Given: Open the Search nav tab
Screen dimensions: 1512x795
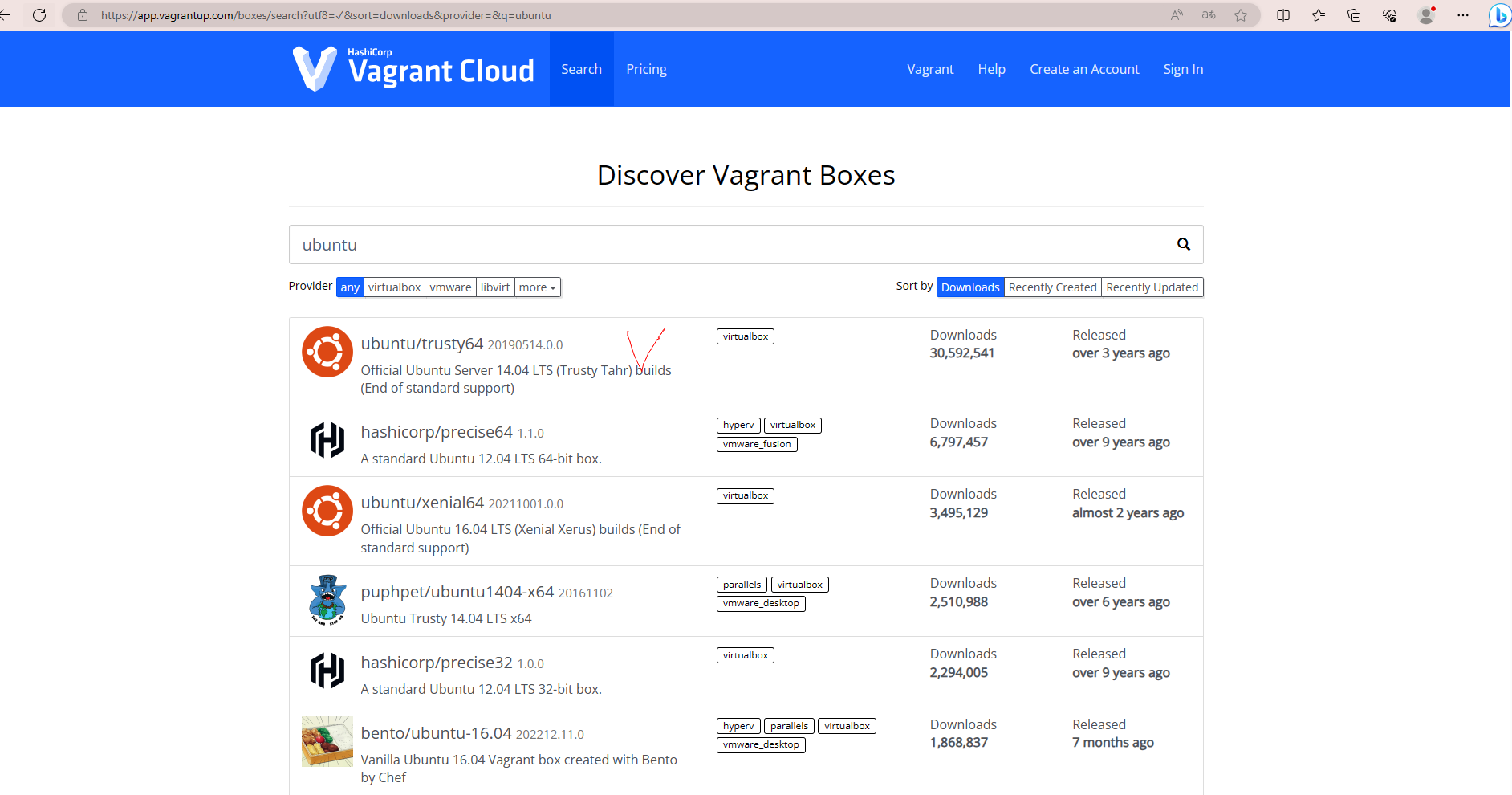Looking at the screenshot, I should tap(581, 69).
